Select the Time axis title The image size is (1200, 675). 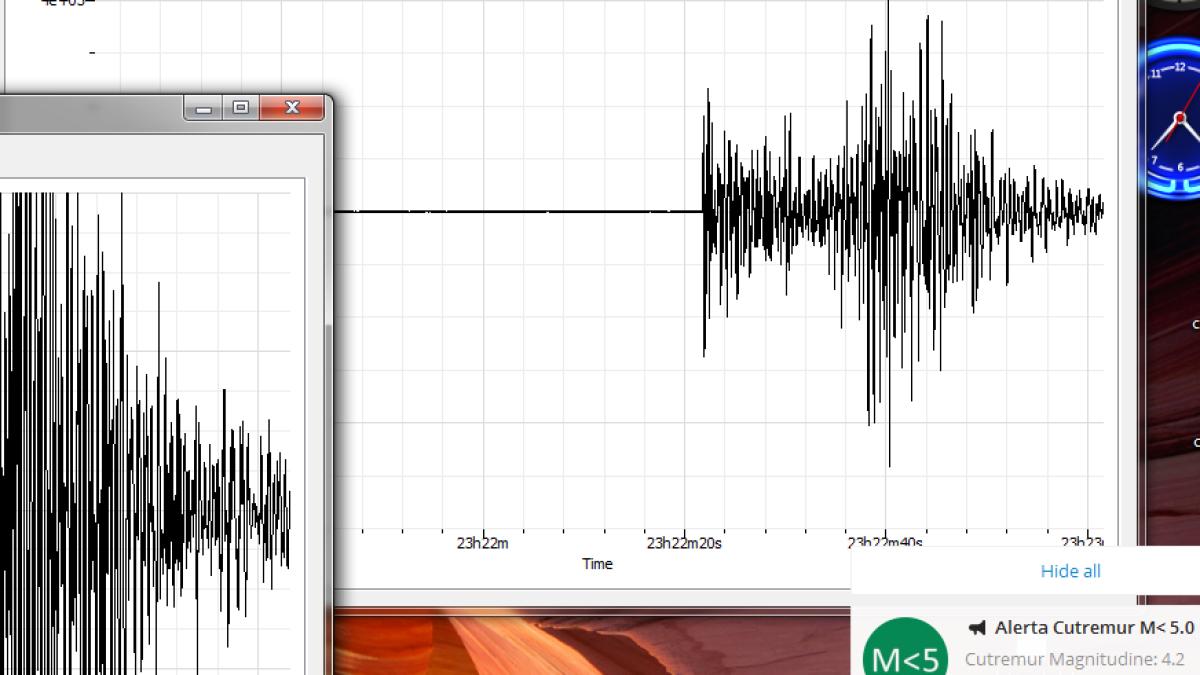597,563
